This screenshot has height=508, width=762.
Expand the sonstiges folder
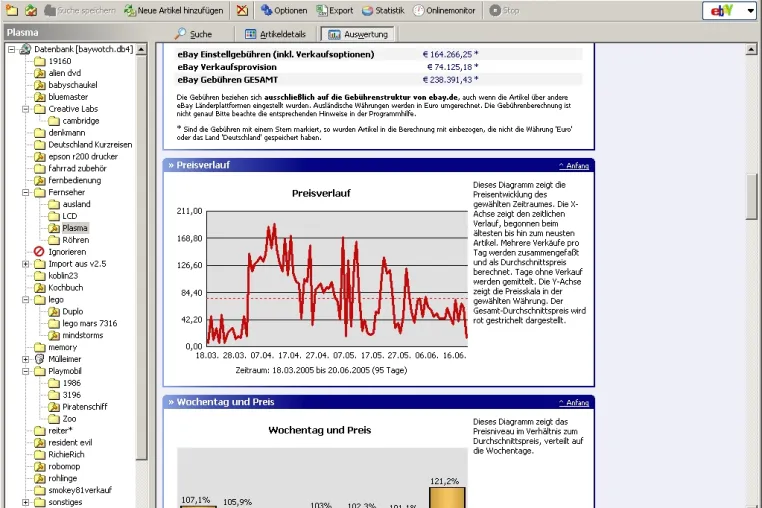tap(26, 502)
